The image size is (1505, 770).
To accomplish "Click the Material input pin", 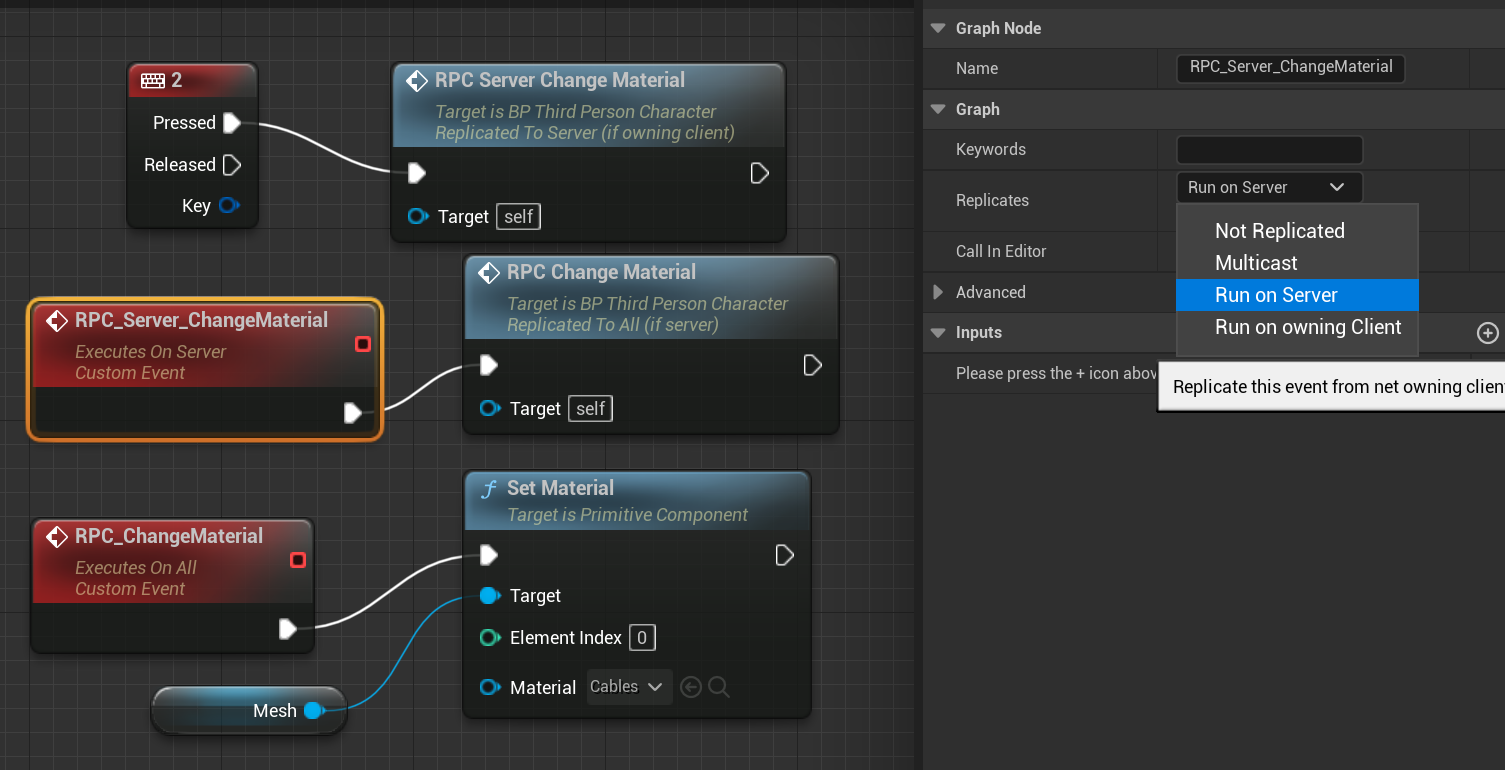I will (489, 687).
